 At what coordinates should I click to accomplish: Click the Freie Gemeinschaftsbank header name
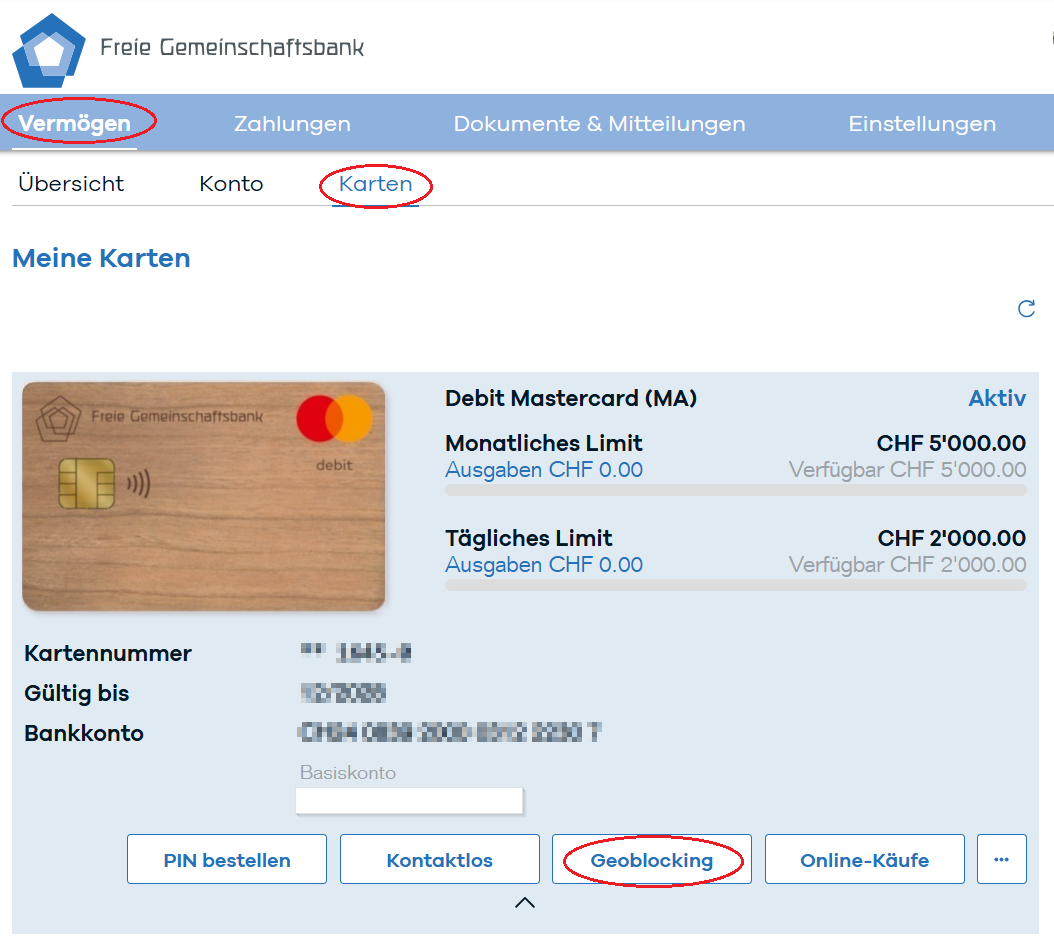pos(232,47)
